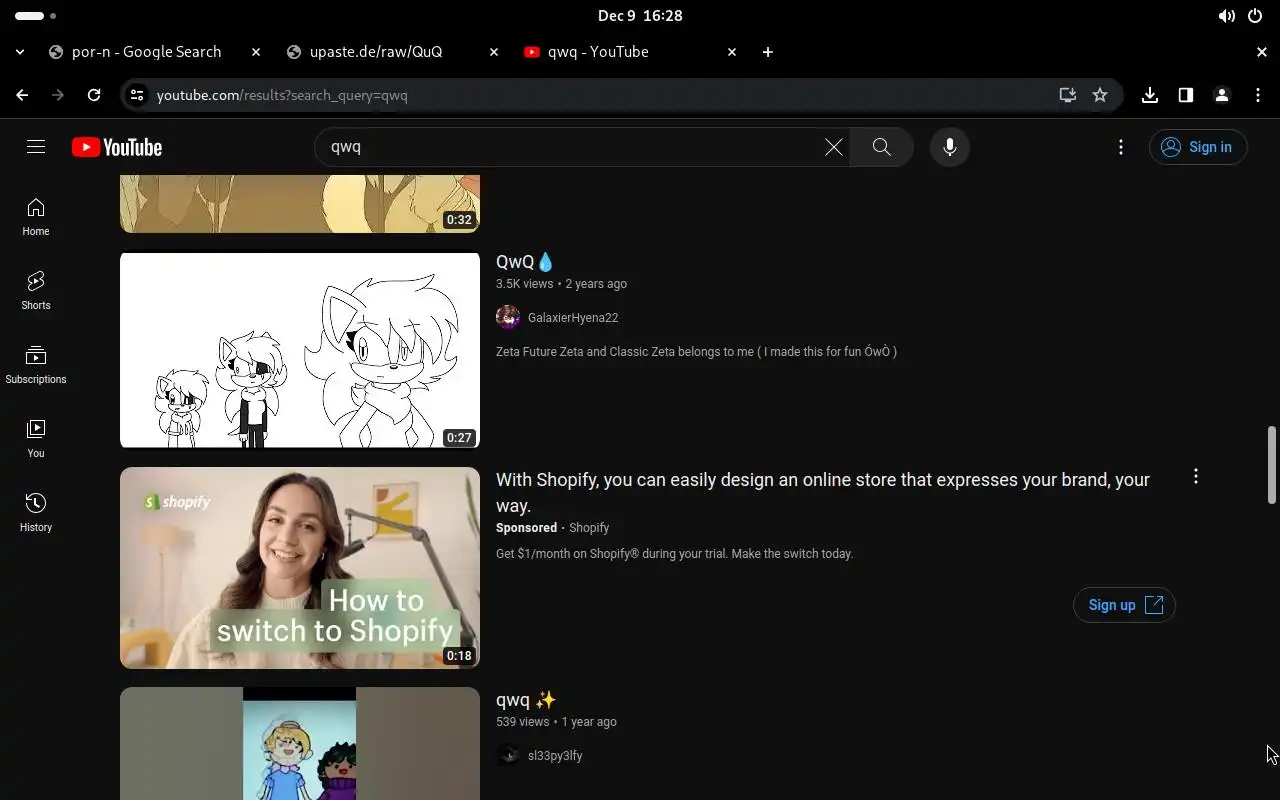The width and height of the screenshot is (1280, 800).
Task: Click the install app icon in address bar
Action: click(x=1068, y=95)
